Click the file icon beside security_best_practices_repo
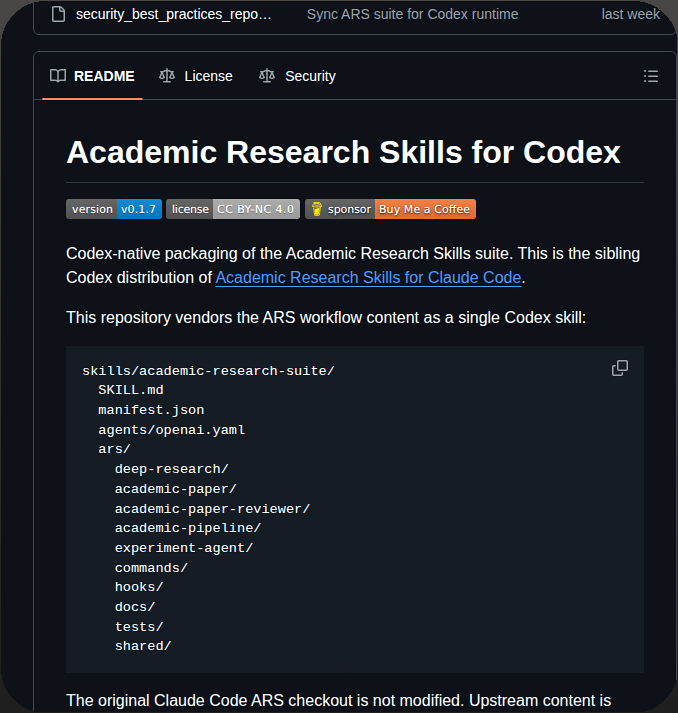Screen dimensions: 678x713 point(58,14)
